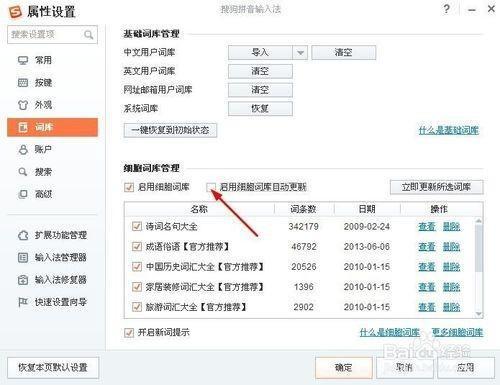Open 输入法管理器
Viewport: 500px width, 385px height.
pos(61,257)
